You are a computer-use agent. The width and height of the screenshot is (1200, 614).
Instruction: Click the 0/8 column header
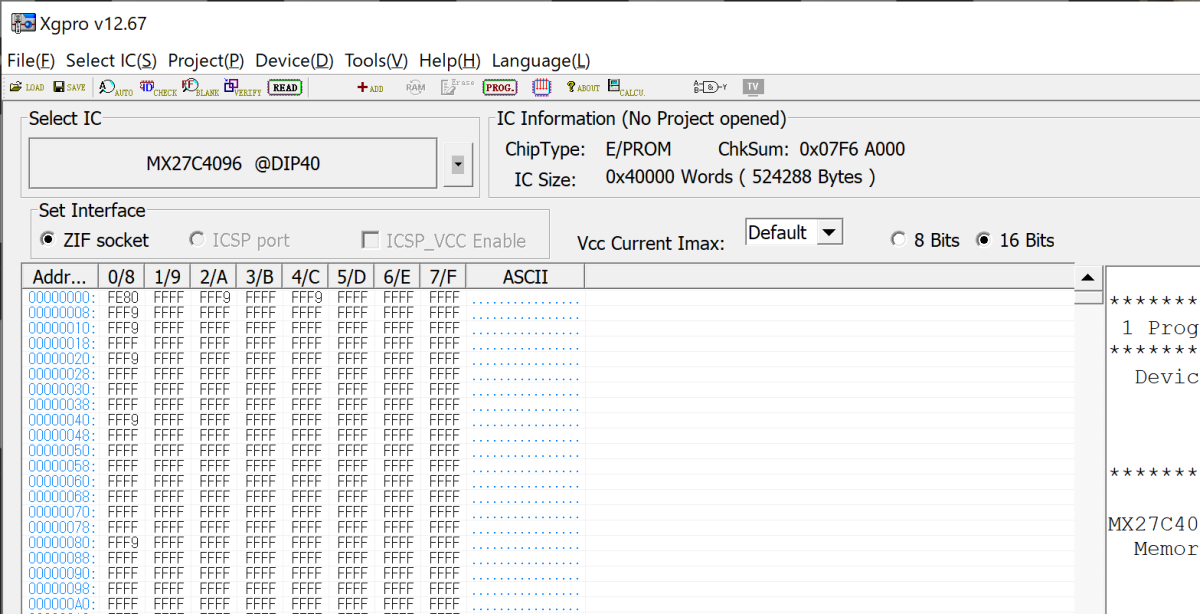pyautogui.click(x=122, y=276)
